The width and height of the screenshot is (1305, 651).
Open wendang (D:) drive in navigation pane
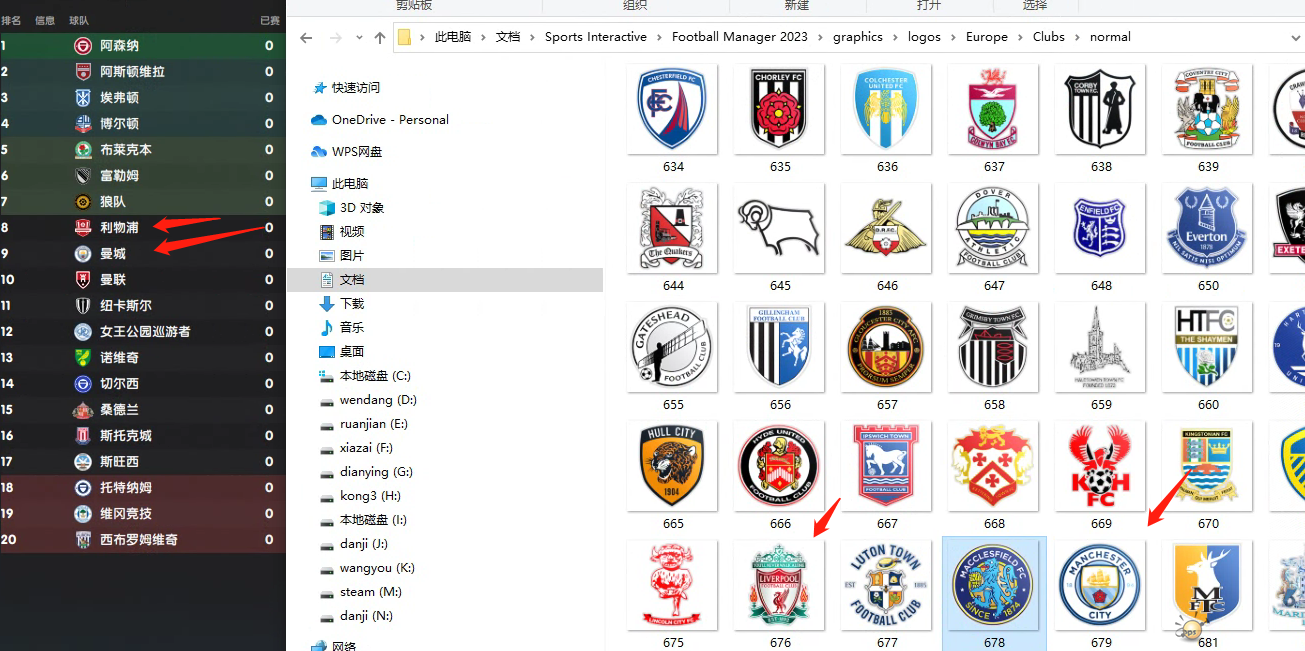click(378, 400)
